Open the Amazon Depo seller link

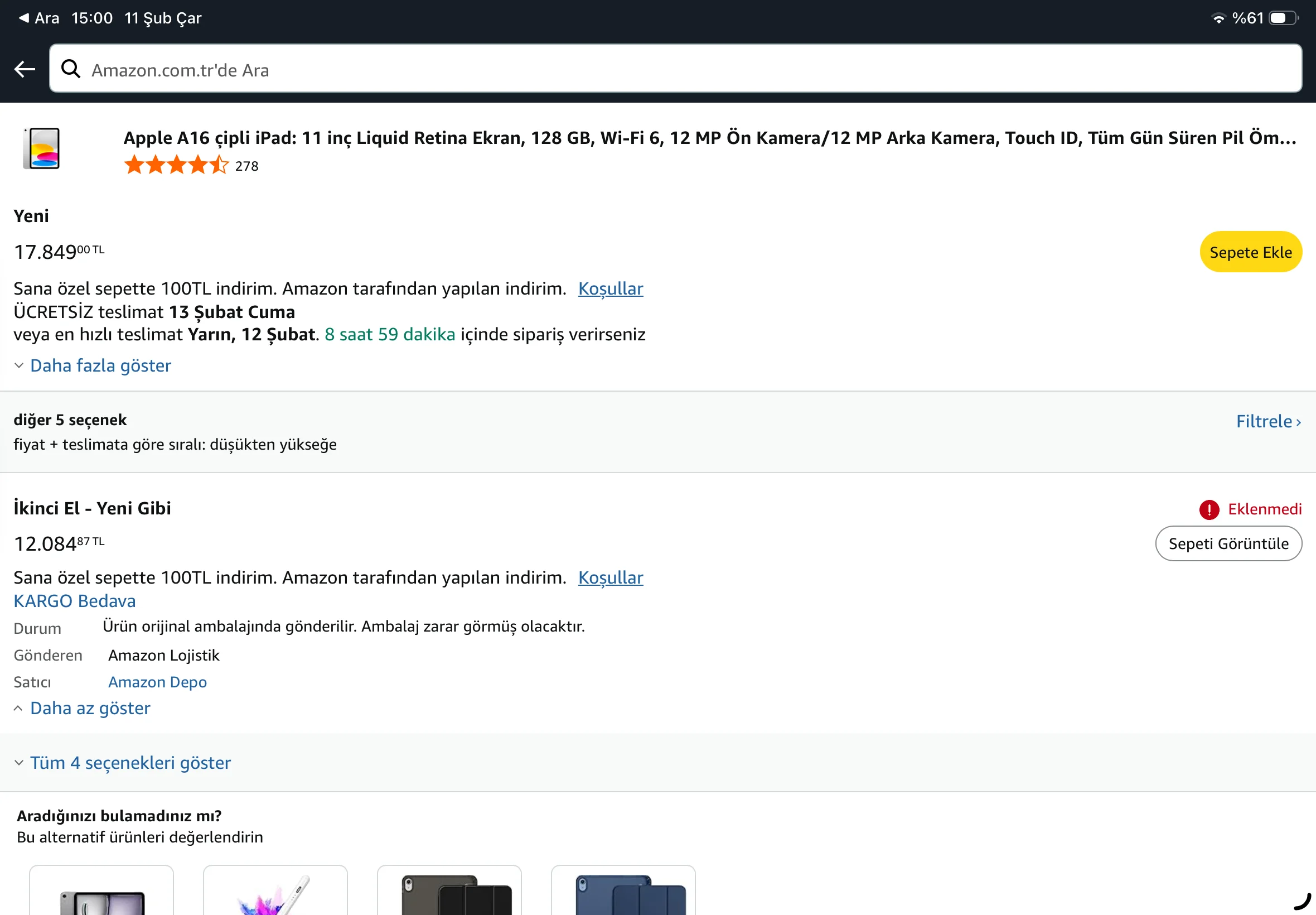click(158, 682)
